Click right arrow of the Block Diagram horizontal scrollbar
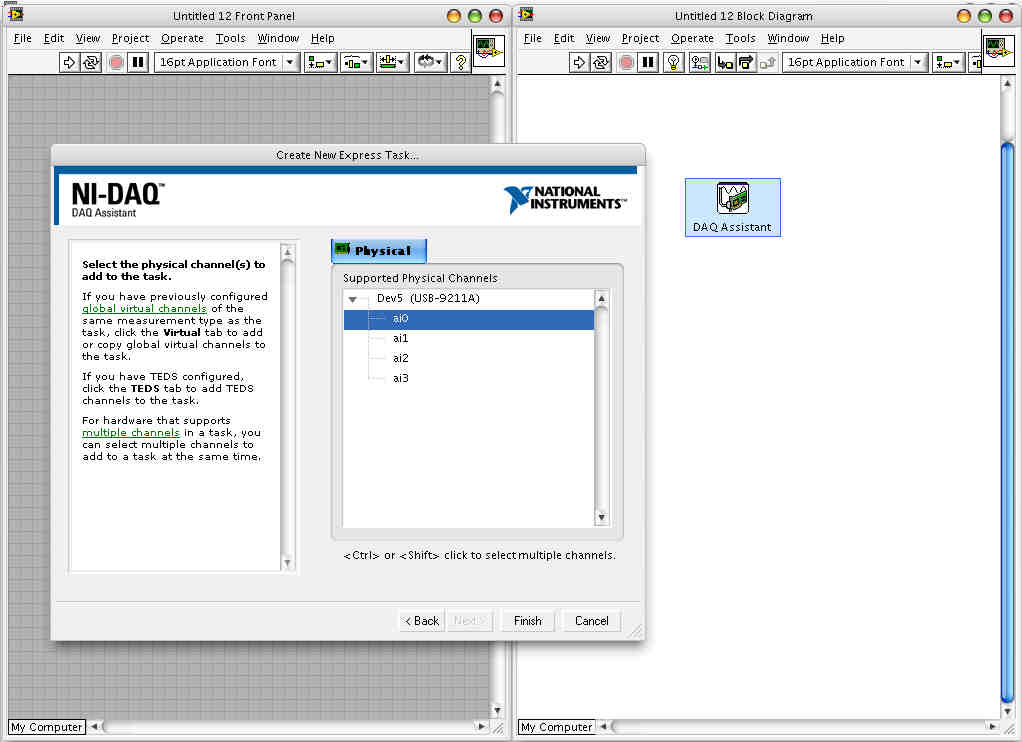Screen dimensions: 1022x742 (x=993, y=726)
